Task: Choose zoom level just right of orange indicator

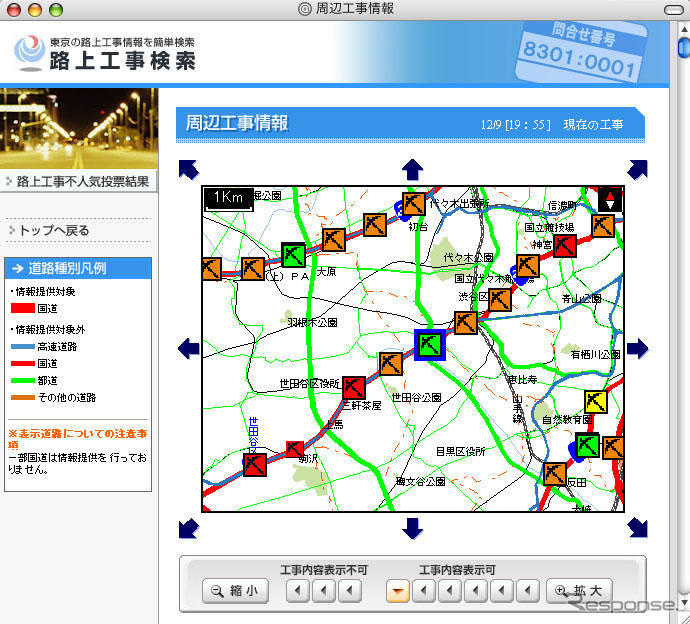Action: pos(424,591)
